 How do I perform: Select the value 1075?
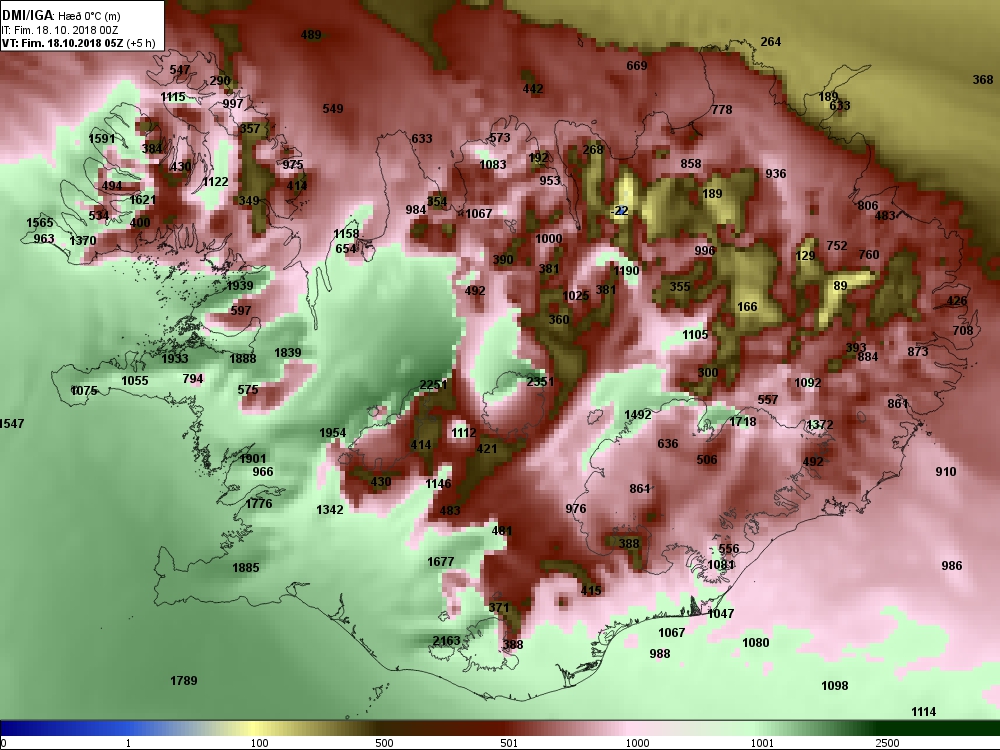click(84, 390)
